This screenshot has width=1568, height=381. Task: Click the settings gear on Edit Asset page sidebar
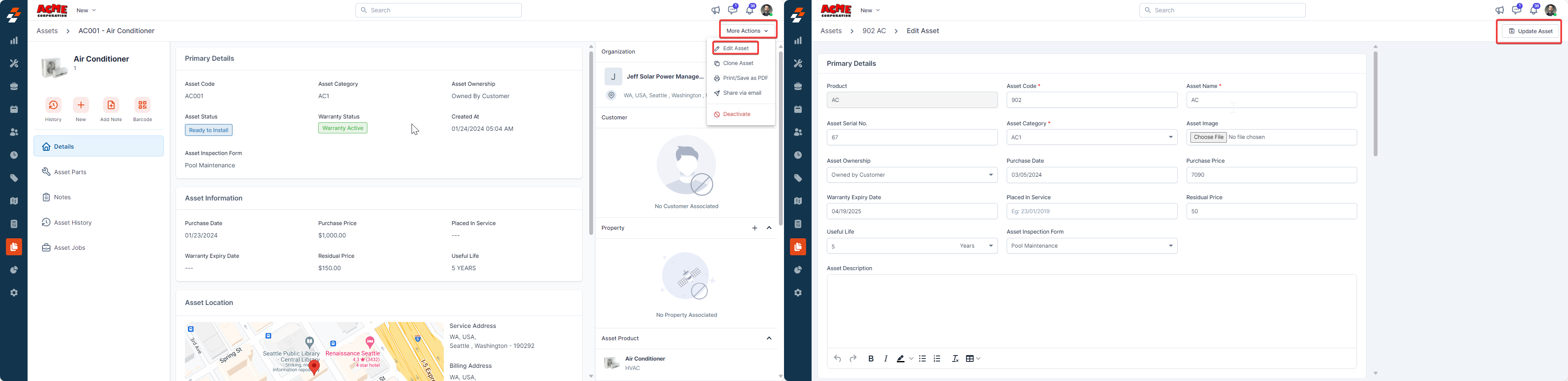point(798,293)
